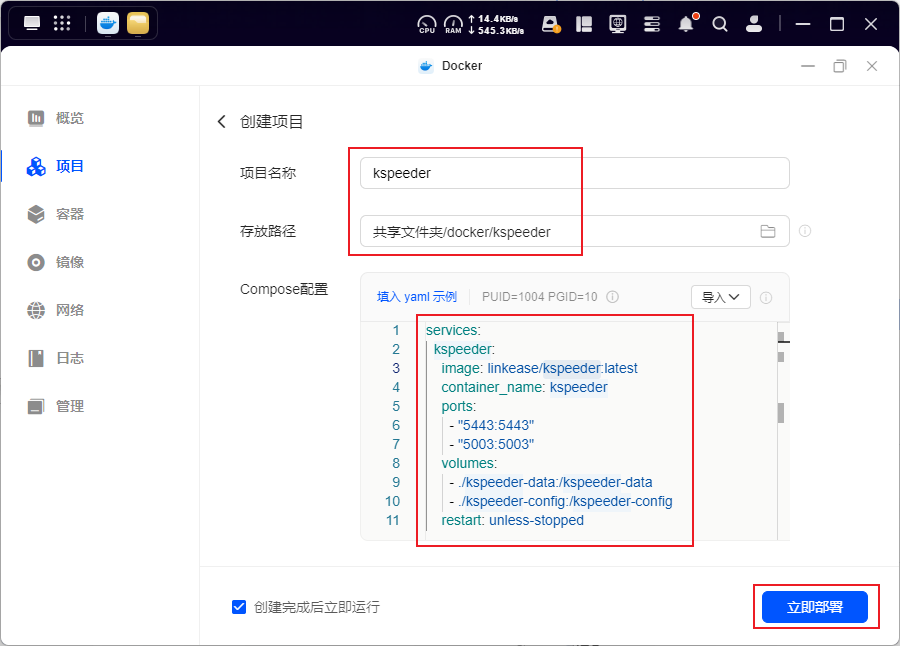
Task: Expand the 导入 dropdown
Action: (720, 297)
